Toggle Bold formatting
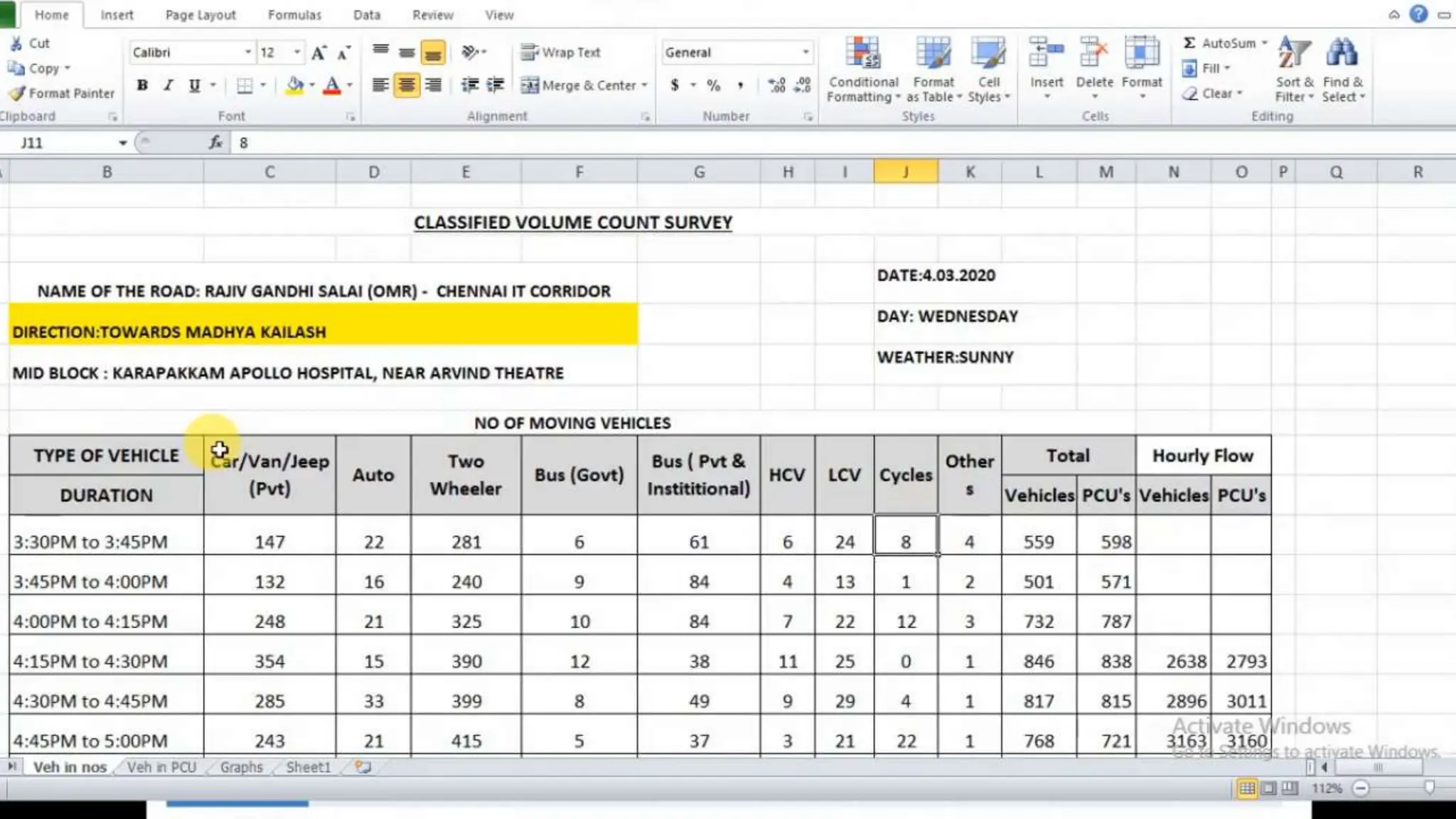 [142, 85]
